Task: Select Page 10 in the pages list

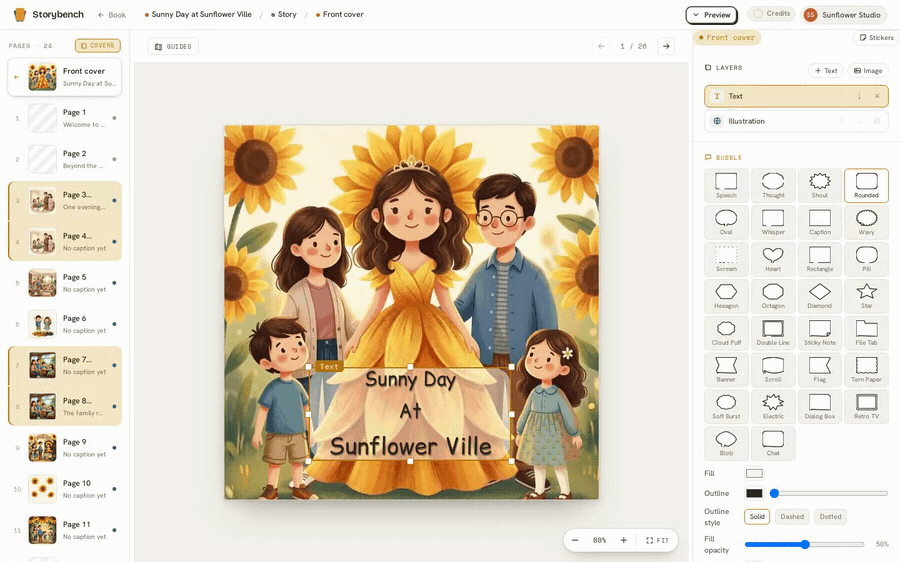Action: coord(65,489)
